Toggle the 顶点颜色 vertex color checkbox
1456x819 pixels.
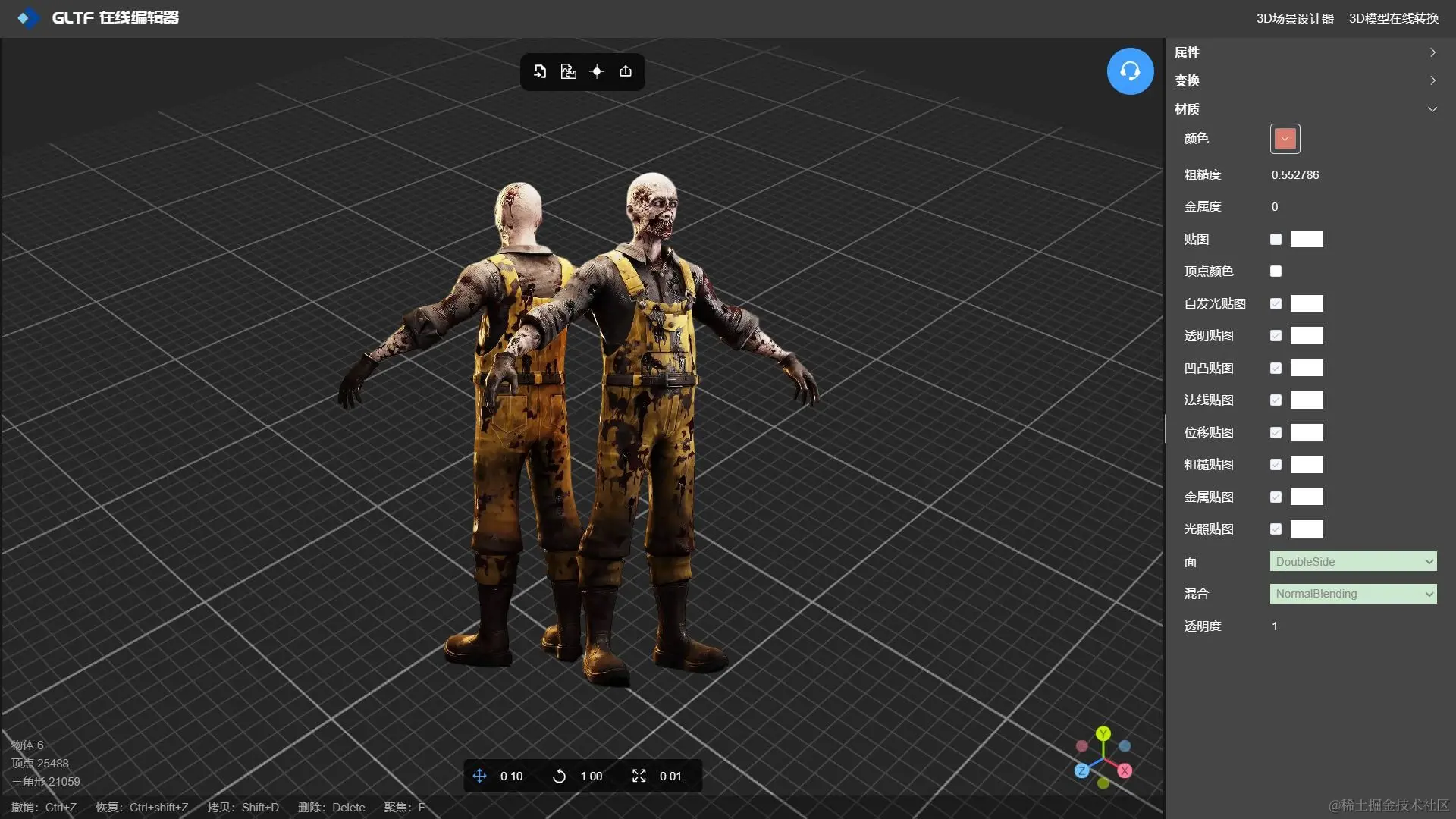pyautogui.click(x=1276, y=271)
